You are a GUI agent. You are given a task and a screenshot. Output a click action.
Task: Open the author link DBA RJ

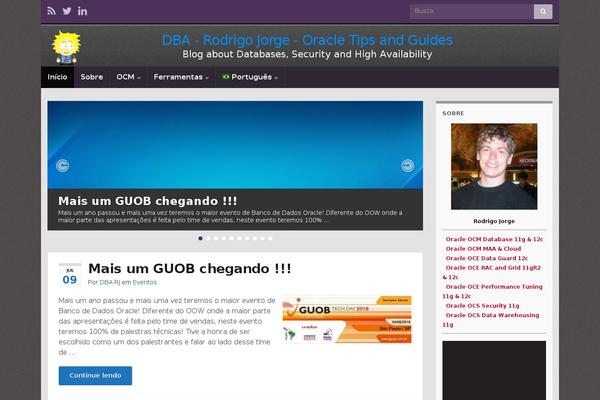110,282
